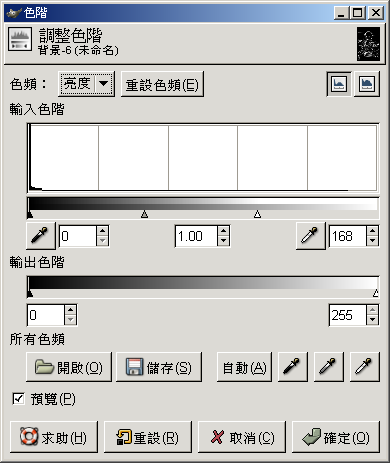Image resolution: width=390 pixels, height=463 pixels.
Task: Click the output levels 255 input field
Action: [x=347, y=315]
